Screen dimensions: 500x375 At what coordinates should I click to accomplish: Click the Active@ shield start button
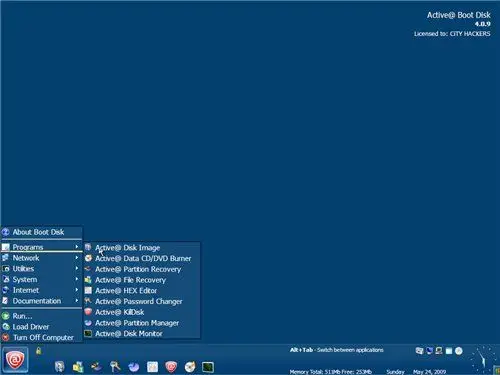[x=15, y=360]
